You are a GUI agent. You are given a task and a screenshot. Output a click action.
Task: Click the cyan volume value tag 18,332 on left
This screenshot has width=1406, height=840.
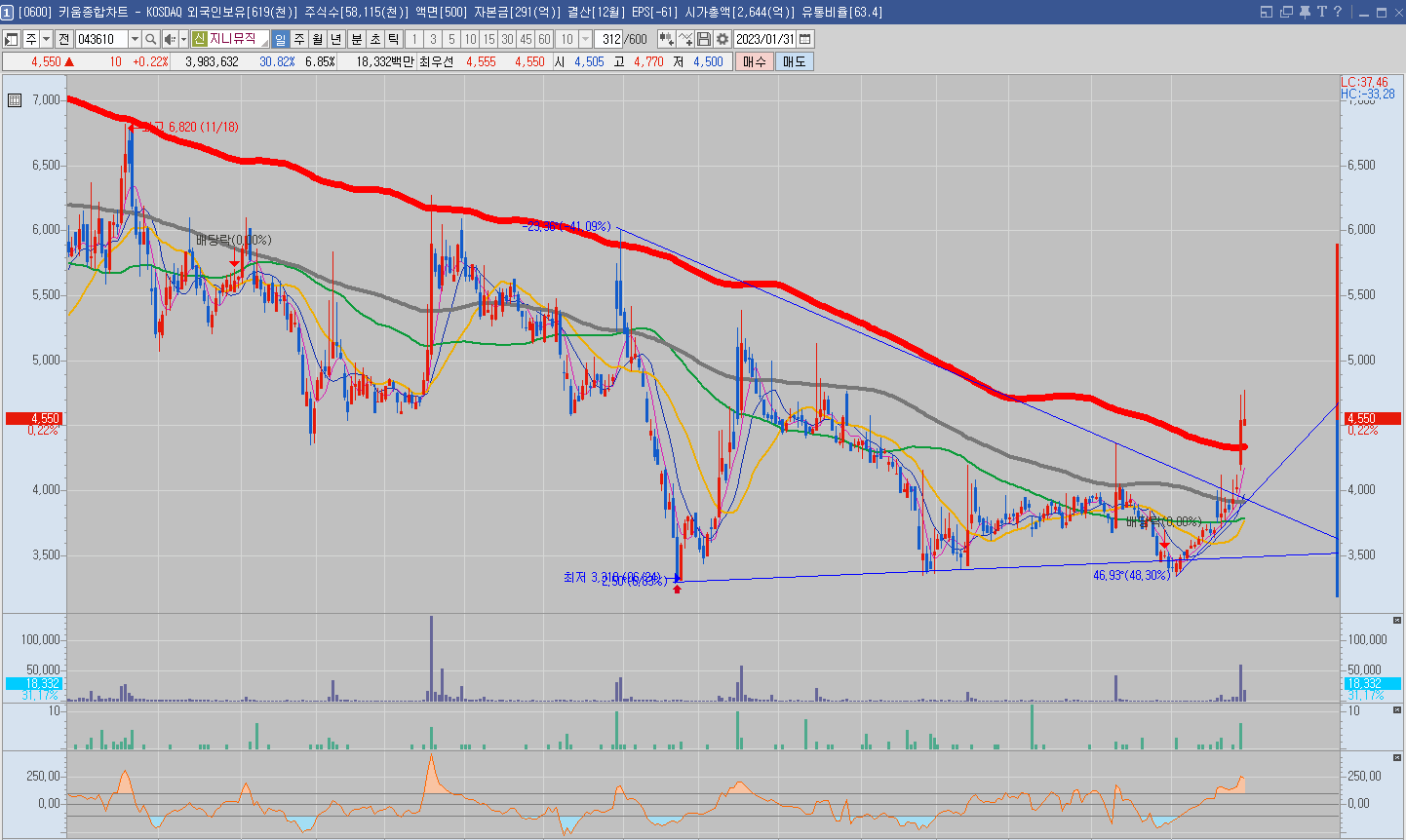(34, 683)
